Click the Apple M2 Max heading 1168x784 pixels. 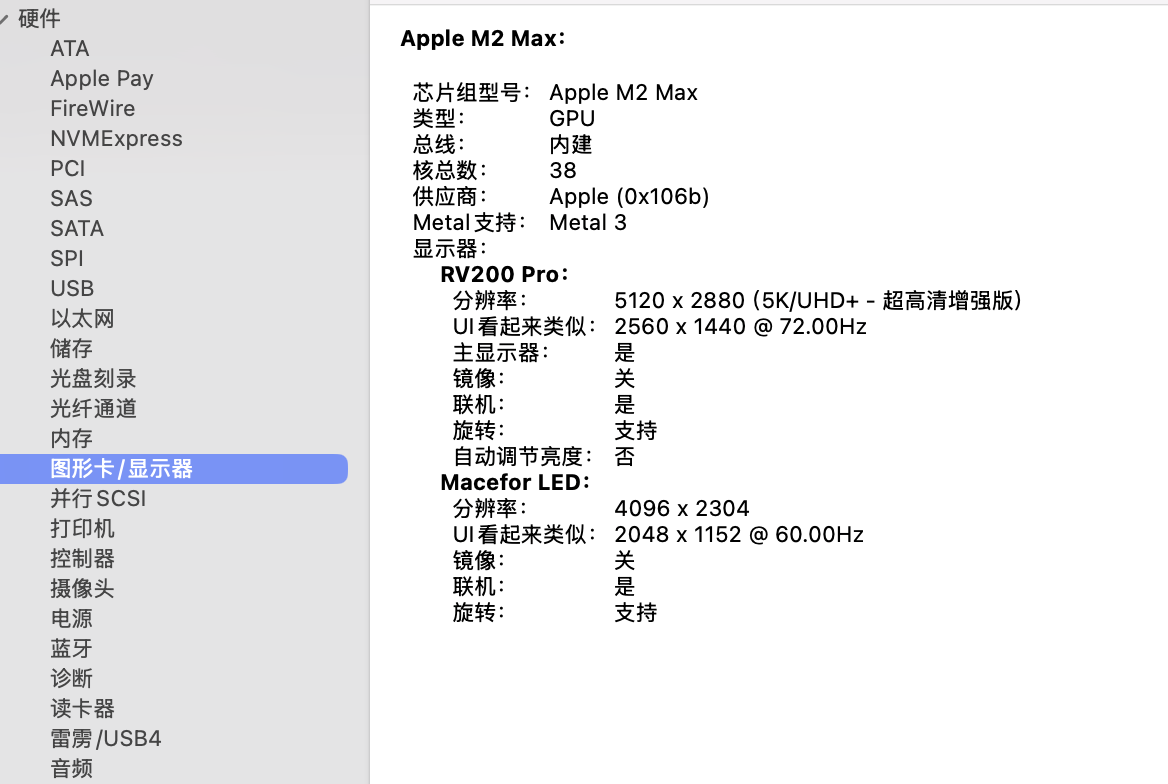point(483,39)
